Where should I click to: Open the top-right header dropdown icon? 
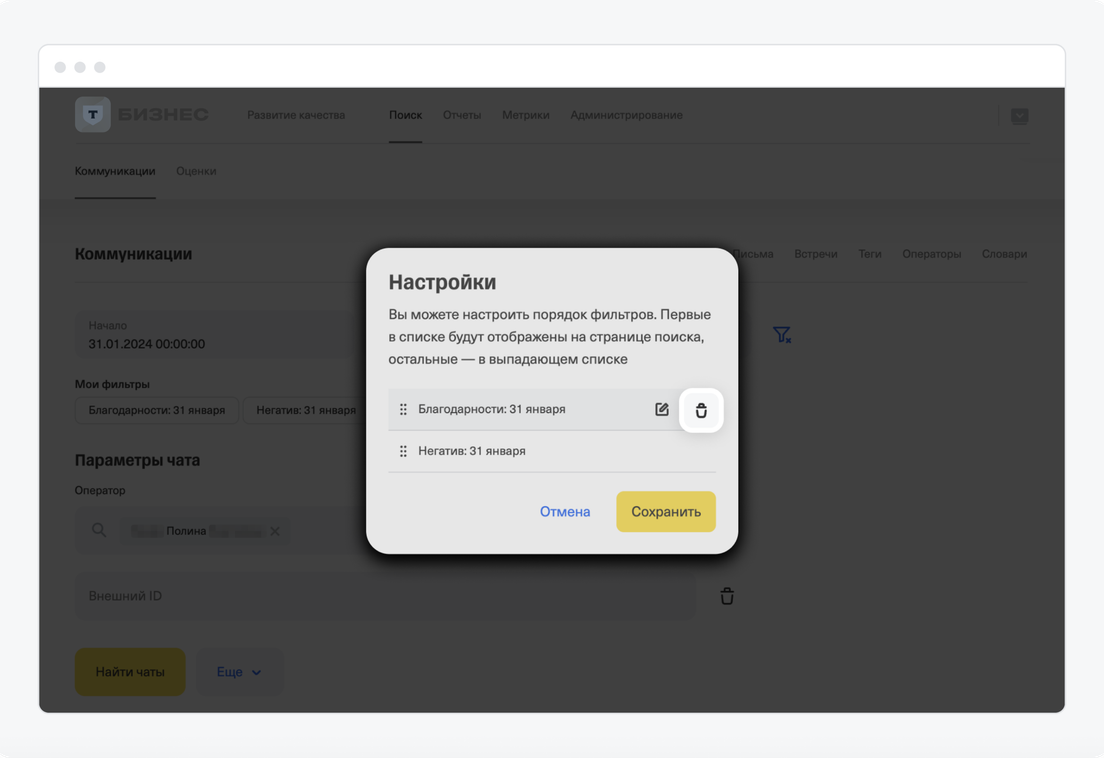tap(1019, 116)
